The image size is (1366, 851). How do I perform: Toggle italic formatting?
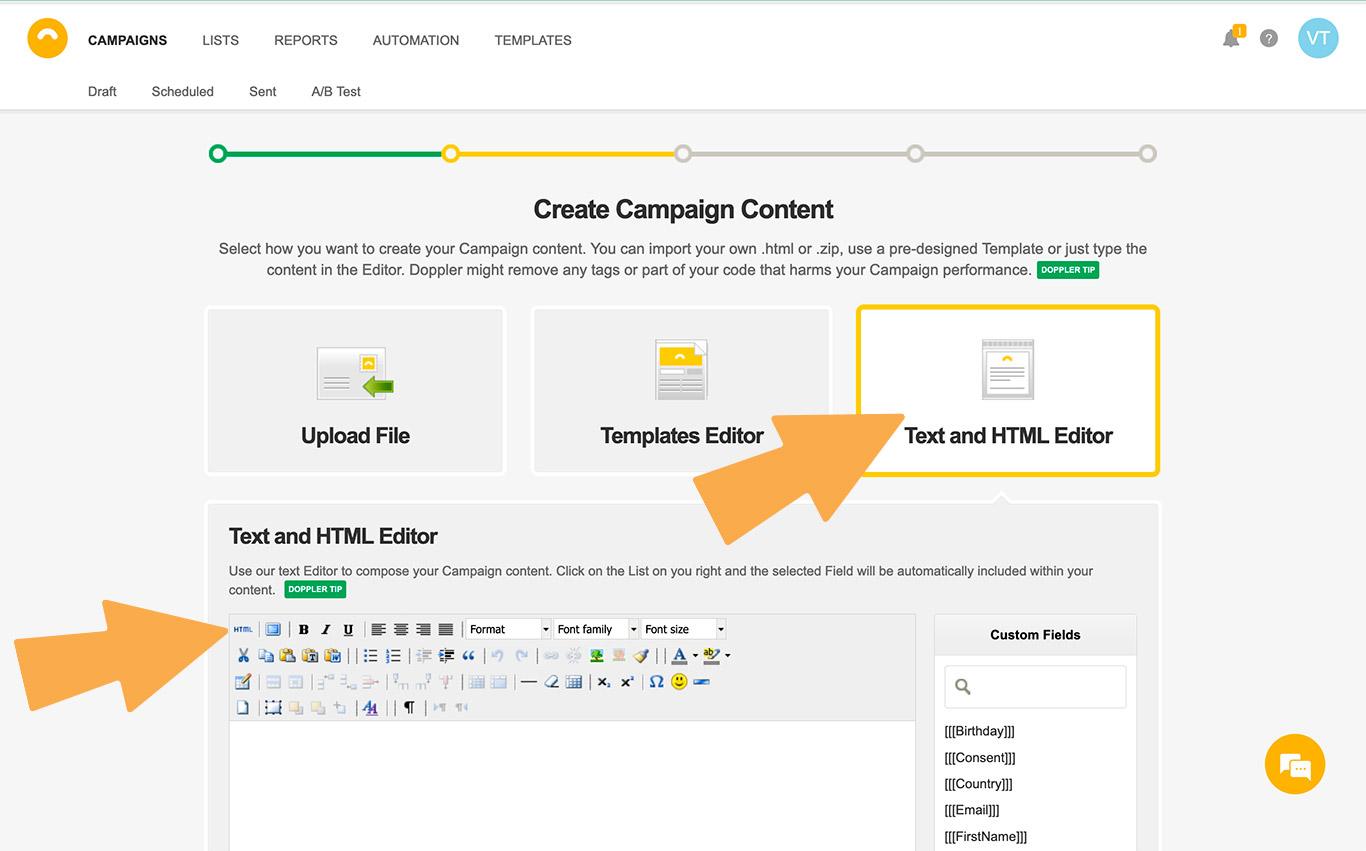point(326,629)
